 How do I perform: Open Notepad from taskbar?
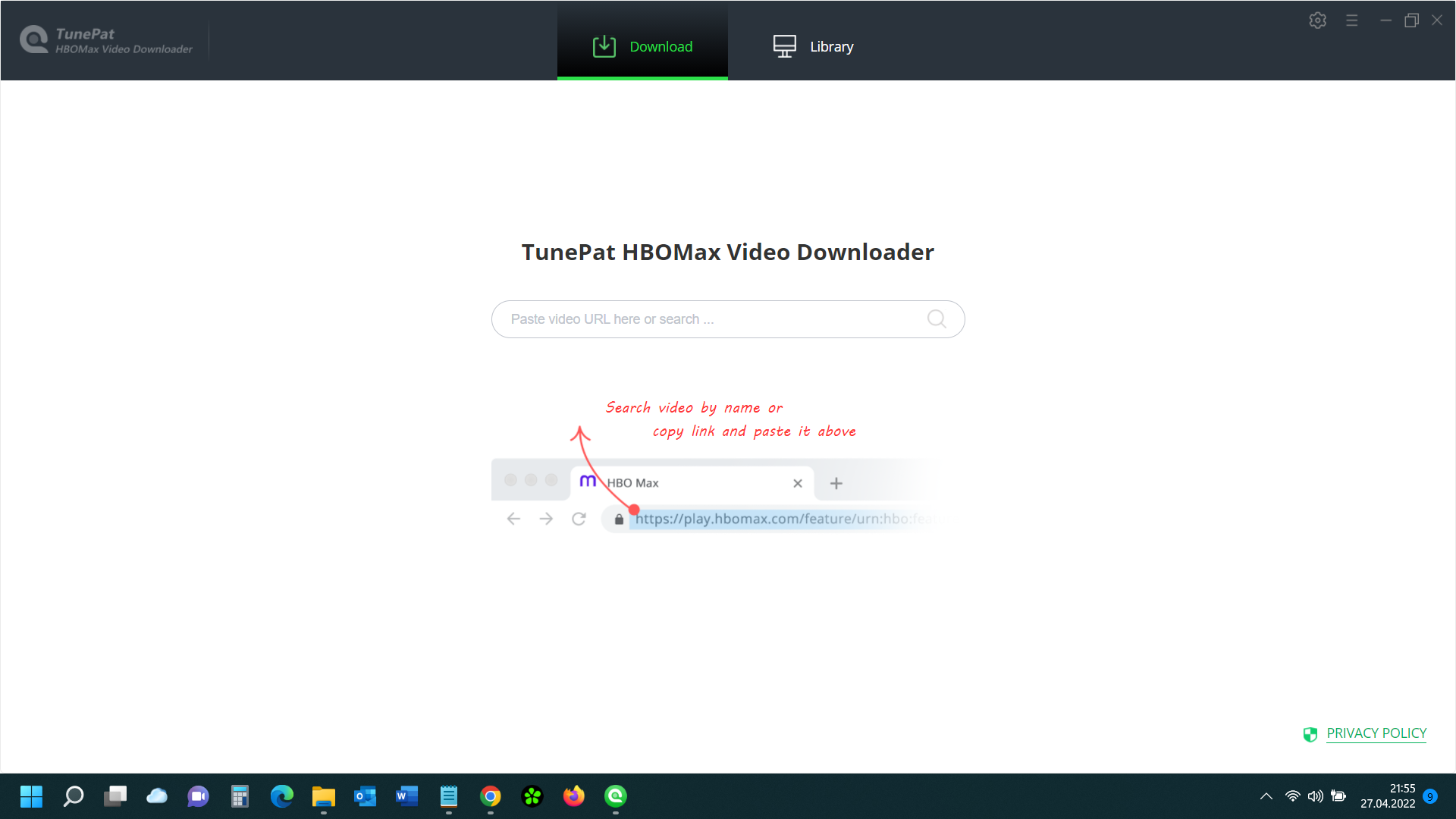pyautogui.click(x=449, y=796)
